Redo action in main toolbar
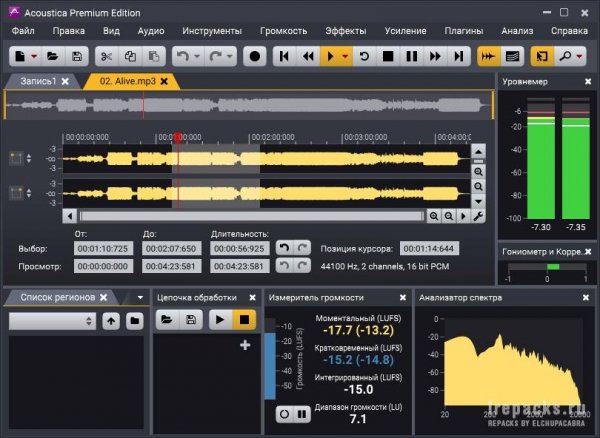The width and height of the screenshot is (600, 438). pos(215,57)
